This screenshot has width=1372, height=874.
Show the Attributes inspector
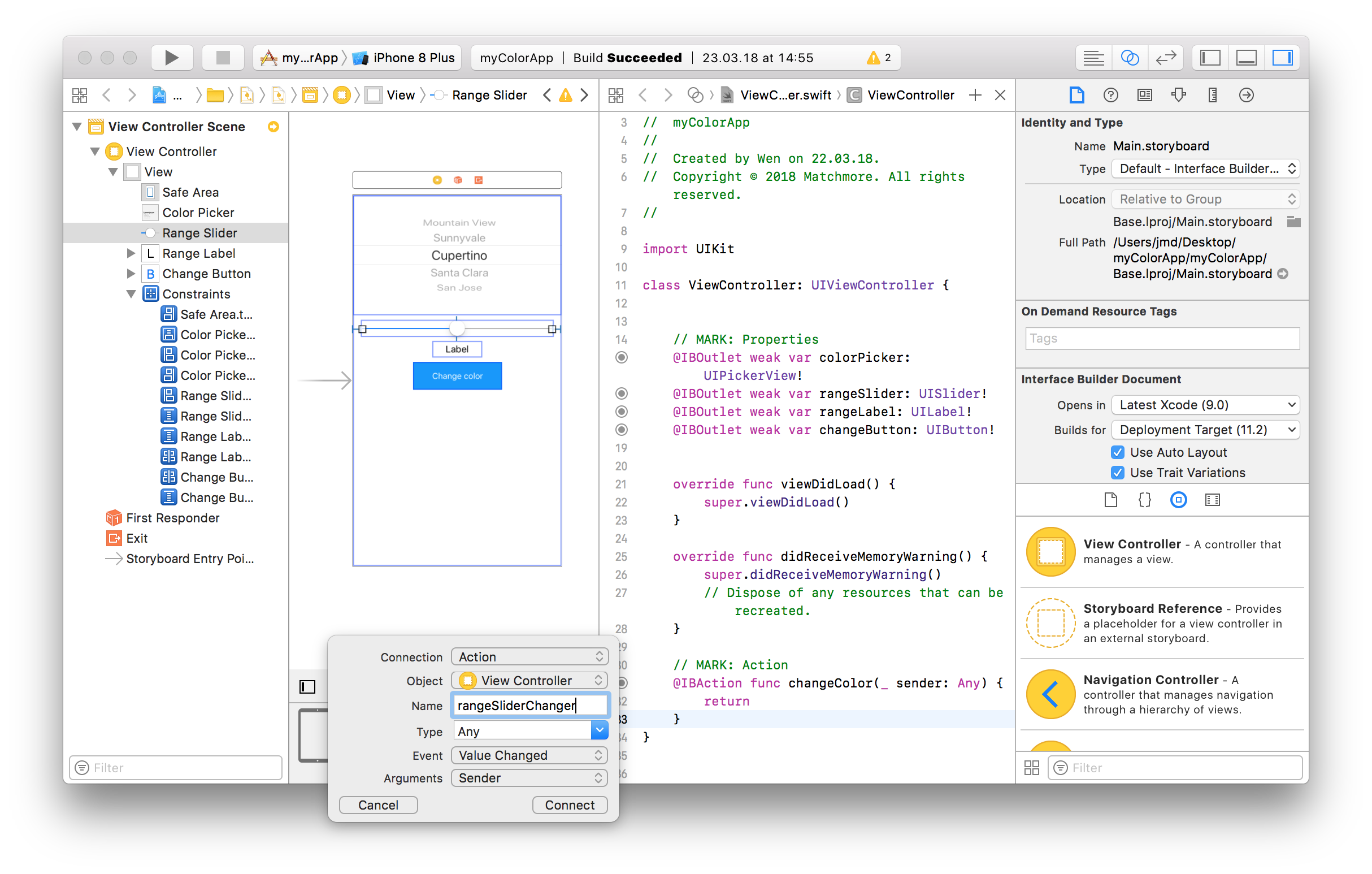[x=1178, y=95]
